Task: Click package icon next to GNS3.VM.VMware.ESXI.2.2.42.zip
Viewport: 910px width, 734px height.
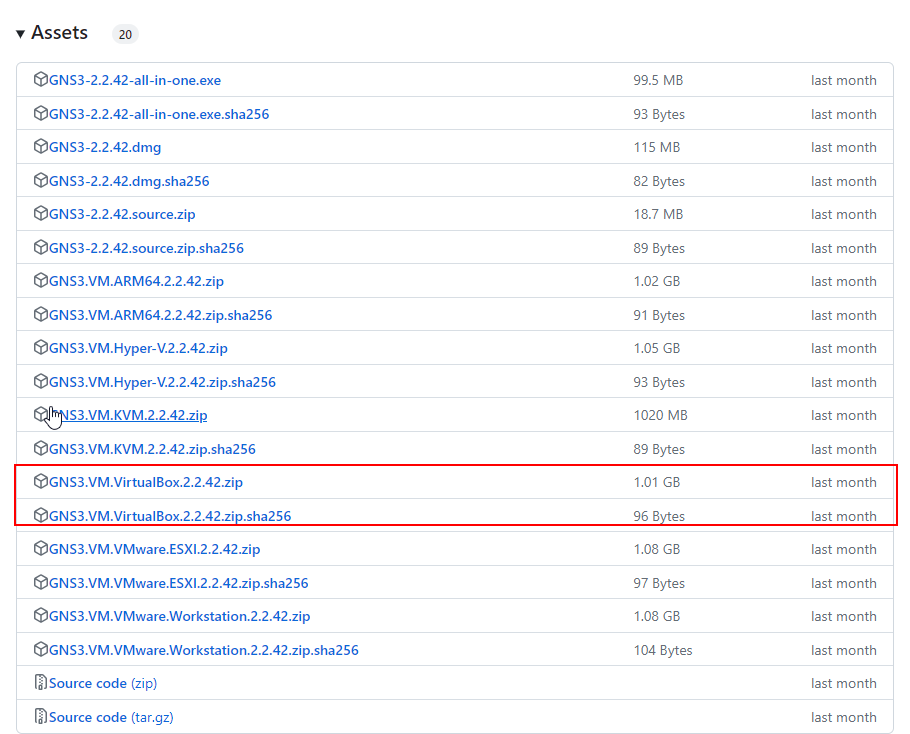Action: [41, 549]
